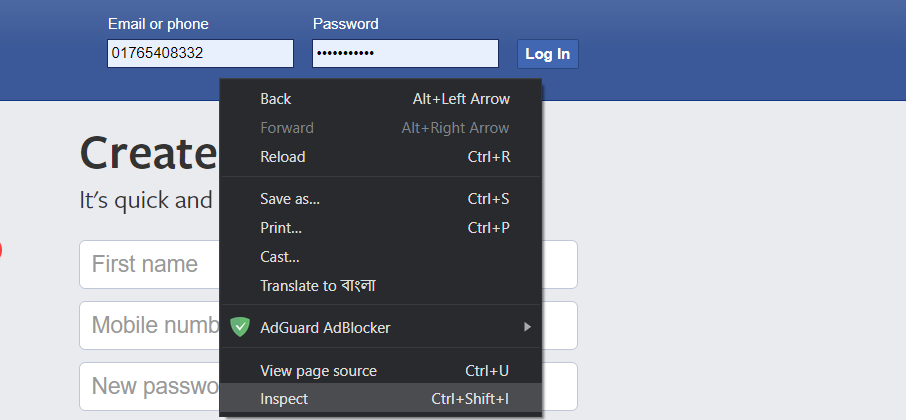Open the AdGuard AdBlocker menu entry
Screen dimensions: 906x420
pos(325,327)
